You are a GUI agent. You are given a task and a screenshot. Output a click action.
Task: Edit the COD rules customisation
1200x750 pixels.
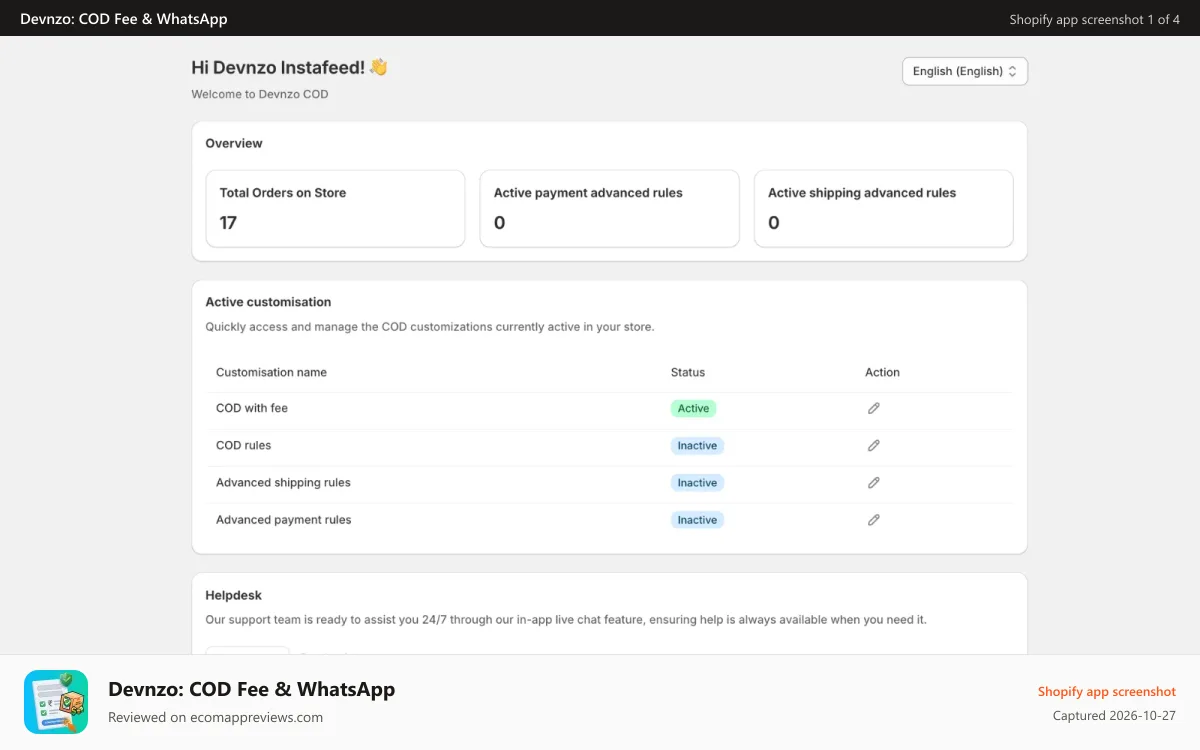[x=873, y=445]
